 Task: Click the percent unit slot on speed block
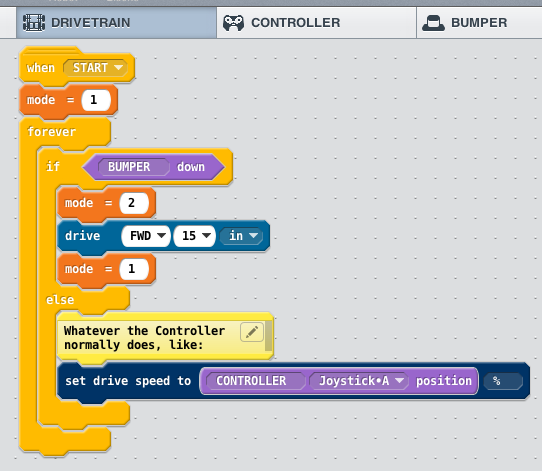point(503,381)
